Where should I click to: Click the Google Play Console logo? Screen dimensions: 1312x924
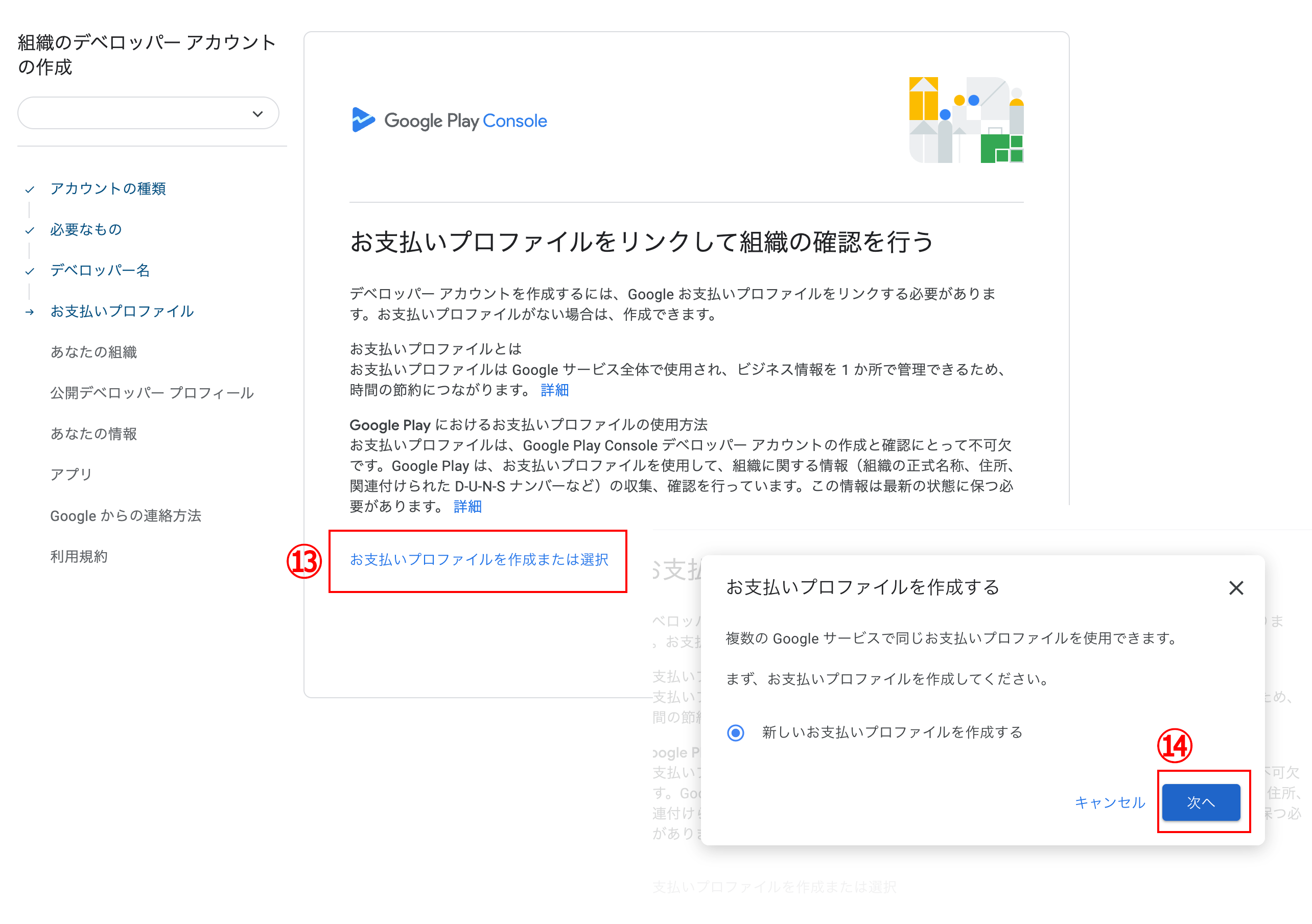pyautogui.click(x=449, y=121)
